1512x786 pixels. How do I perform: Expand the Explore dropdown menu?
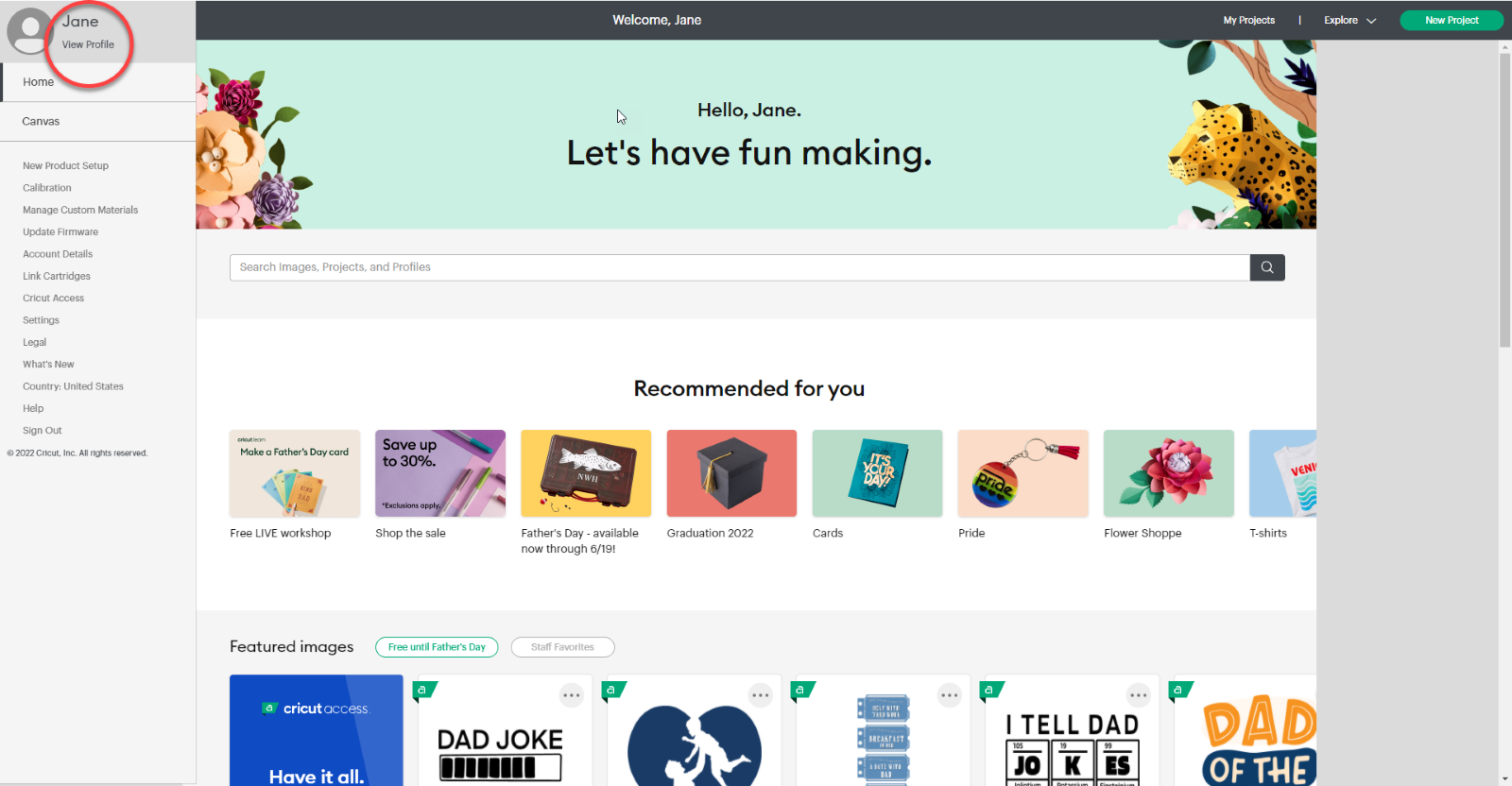(x=1349, y=20)
